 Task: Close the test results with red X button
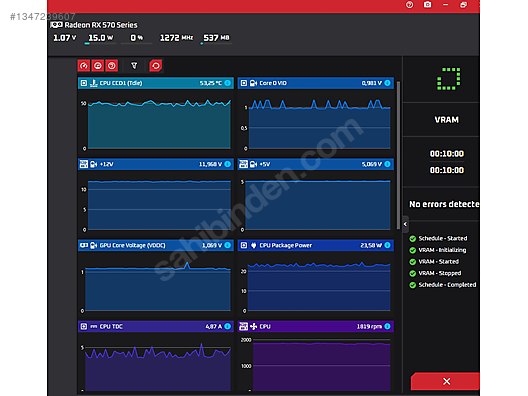[x=447, y=381]
